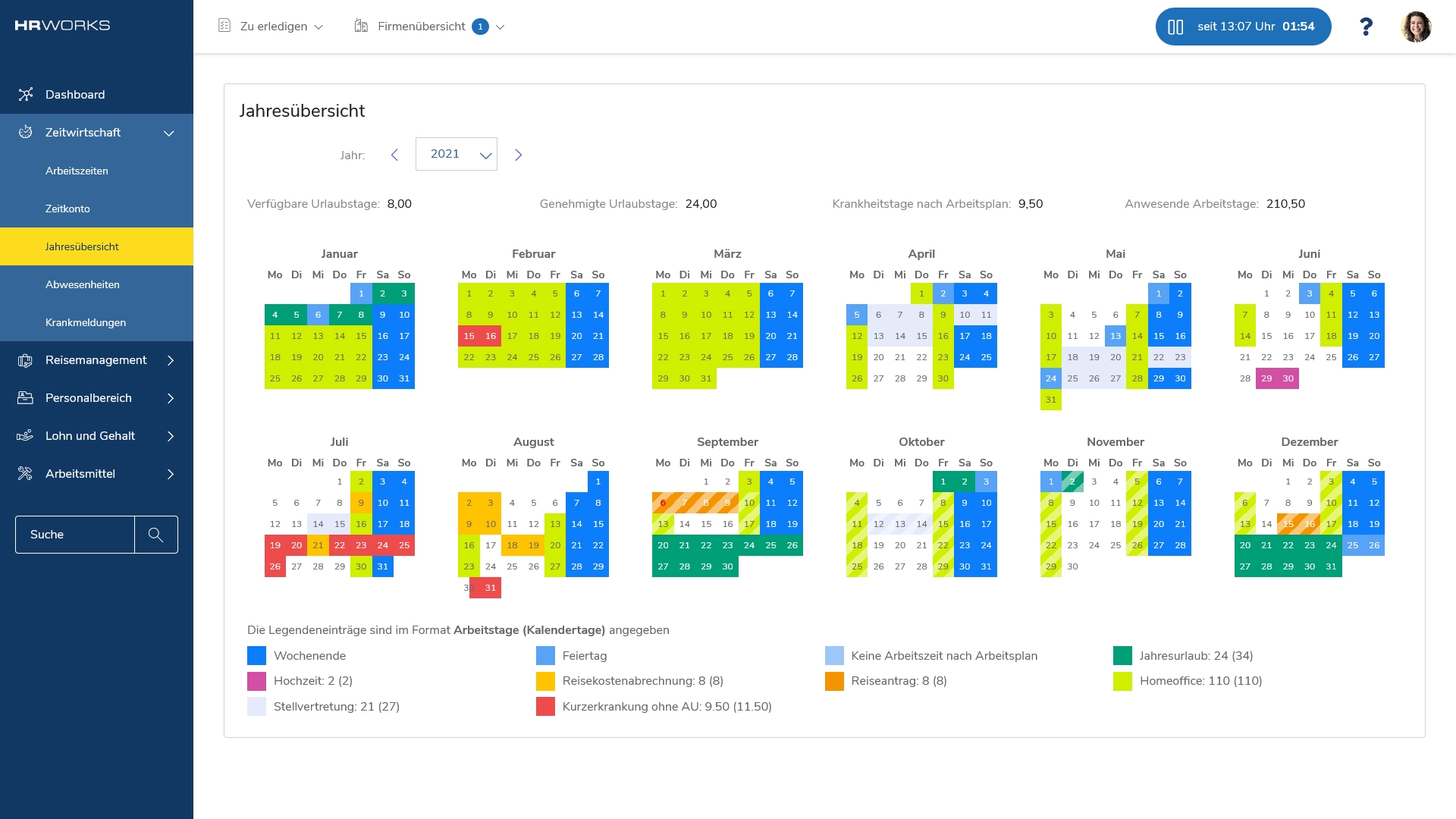Open help via question mark icon
The image size is (1456, 819).
[x=1366, y=27]
